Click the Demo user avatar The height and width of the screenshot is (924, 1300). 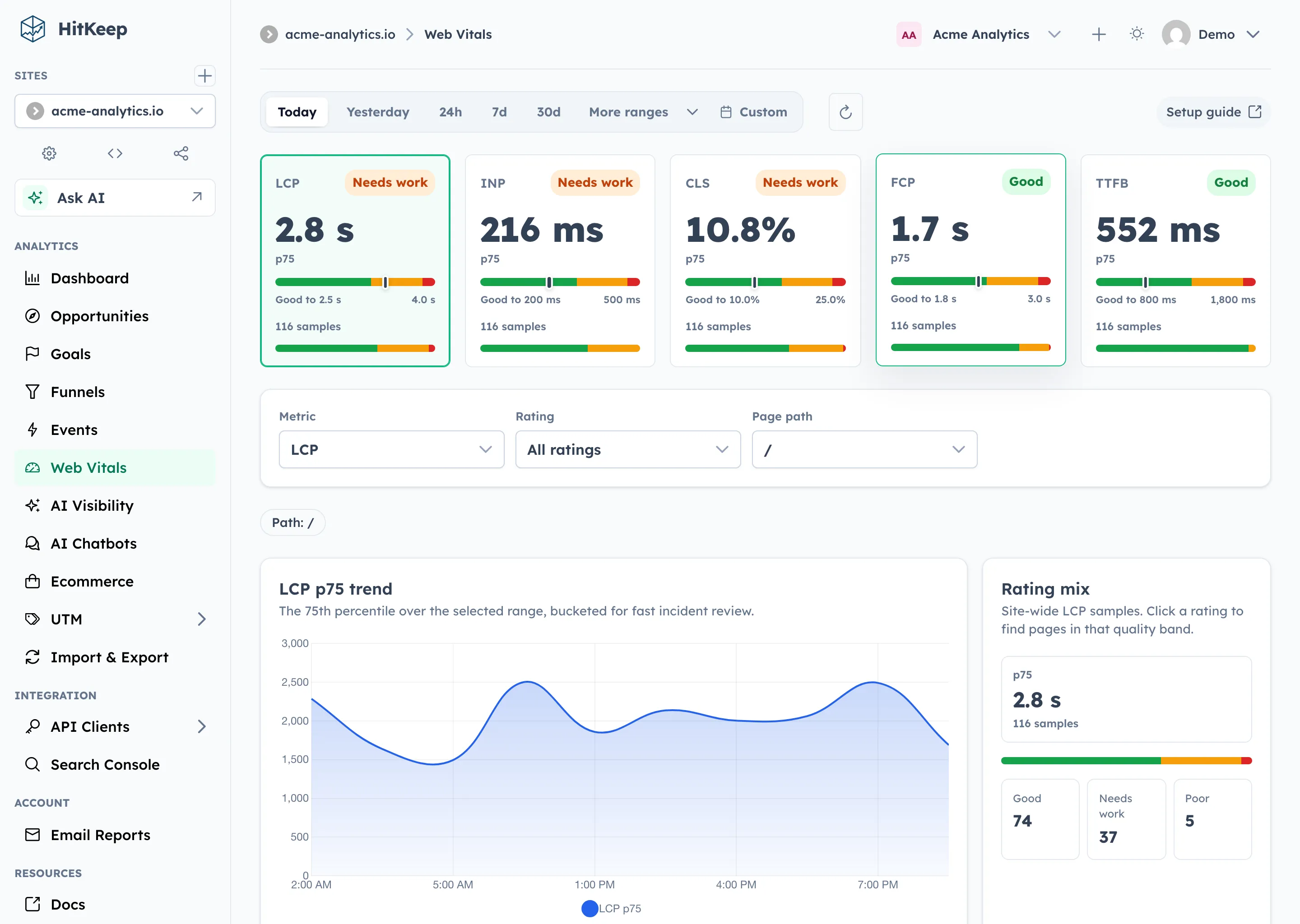[x=1176, y=34]
